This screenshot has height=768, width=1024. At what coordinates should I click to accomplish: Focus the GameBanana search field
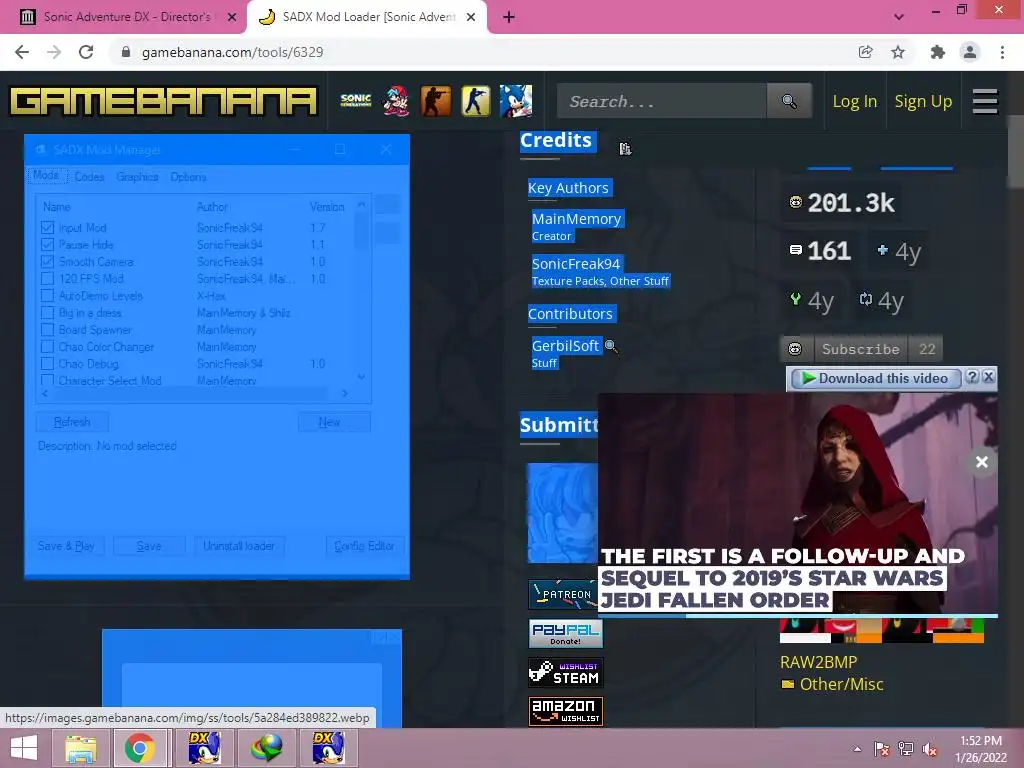(662, 101)
